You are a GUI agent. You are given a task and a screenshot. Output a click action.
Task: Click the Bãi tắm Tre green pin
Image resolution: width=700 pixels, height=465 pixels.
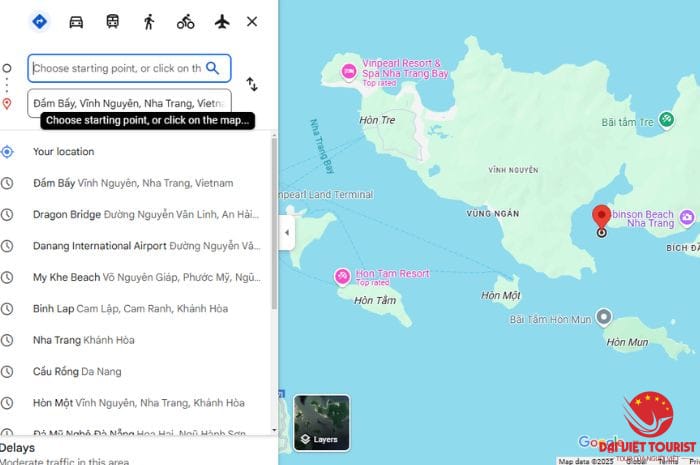(x=667, y=120)
